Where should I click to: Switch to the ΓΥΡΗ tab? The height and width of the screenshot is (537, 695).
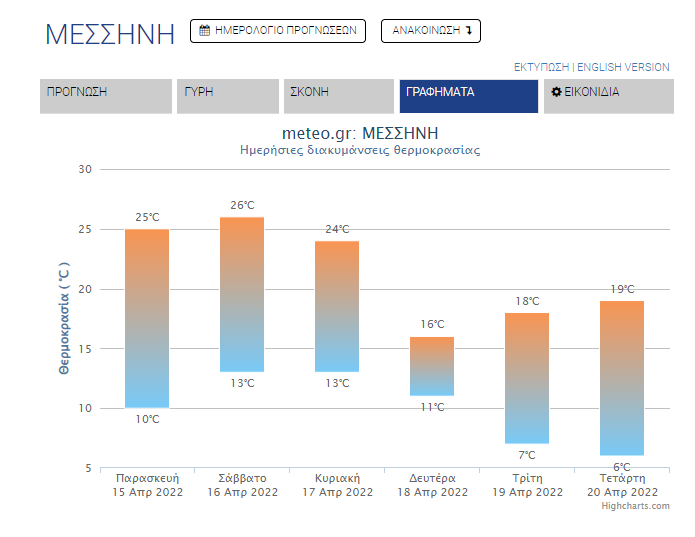(228, 96)
